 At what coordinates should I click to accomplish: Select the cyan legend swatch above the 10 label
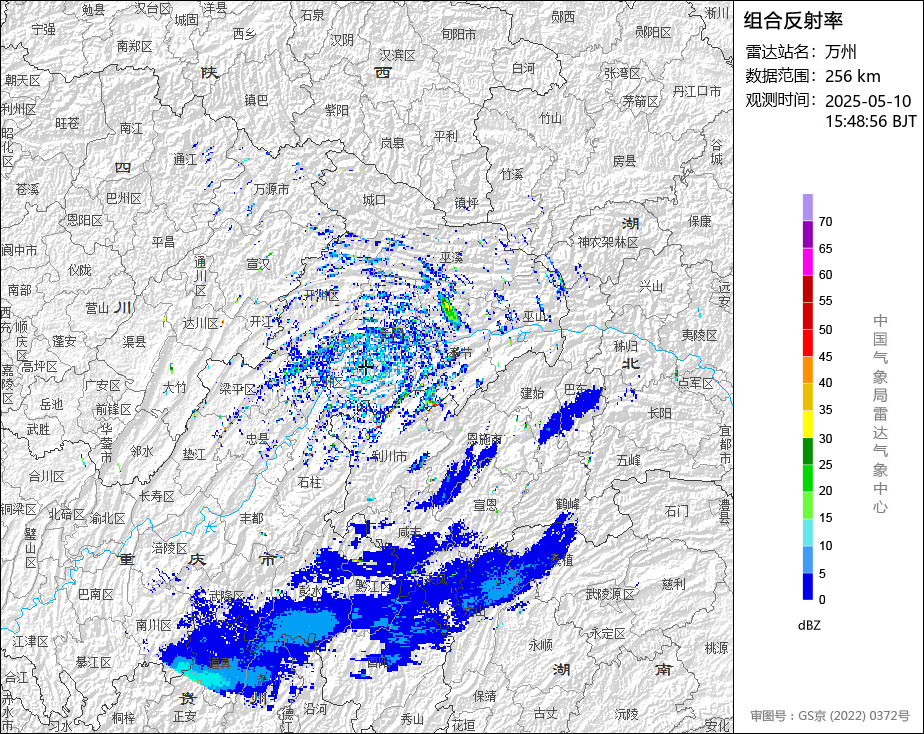coord(807,532)
